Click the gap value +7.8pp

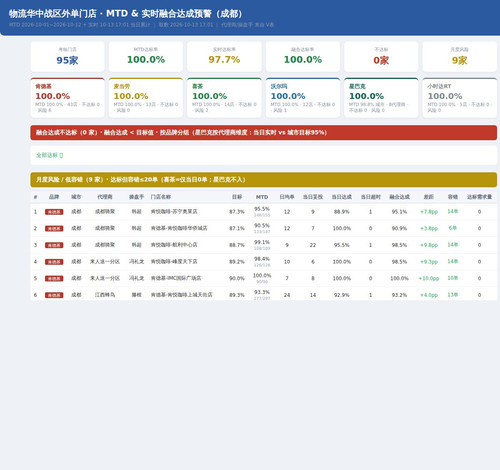tap(429, 212)
